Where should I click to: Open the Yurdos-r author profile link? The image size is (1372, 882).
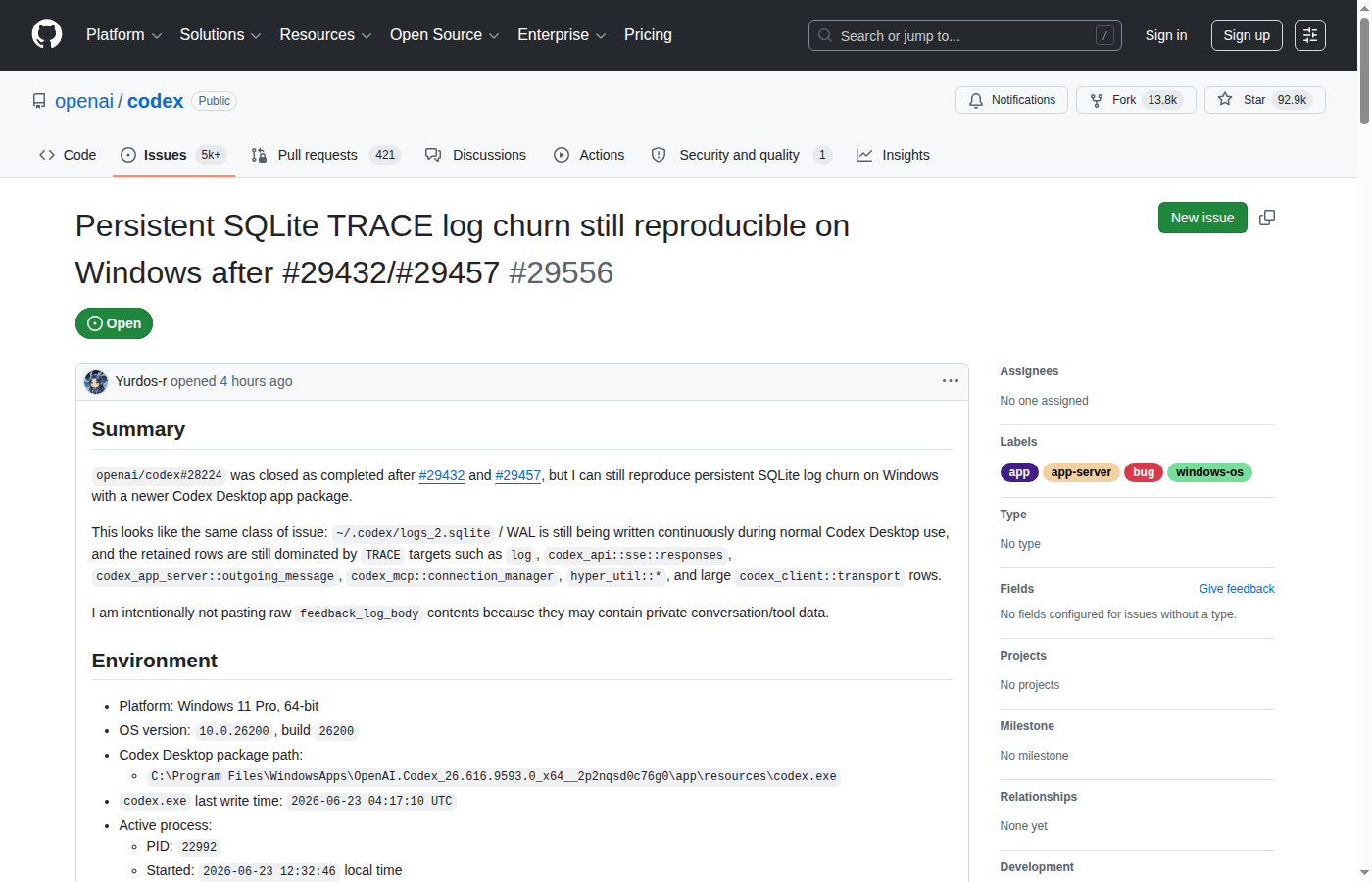tap(141, 381)
